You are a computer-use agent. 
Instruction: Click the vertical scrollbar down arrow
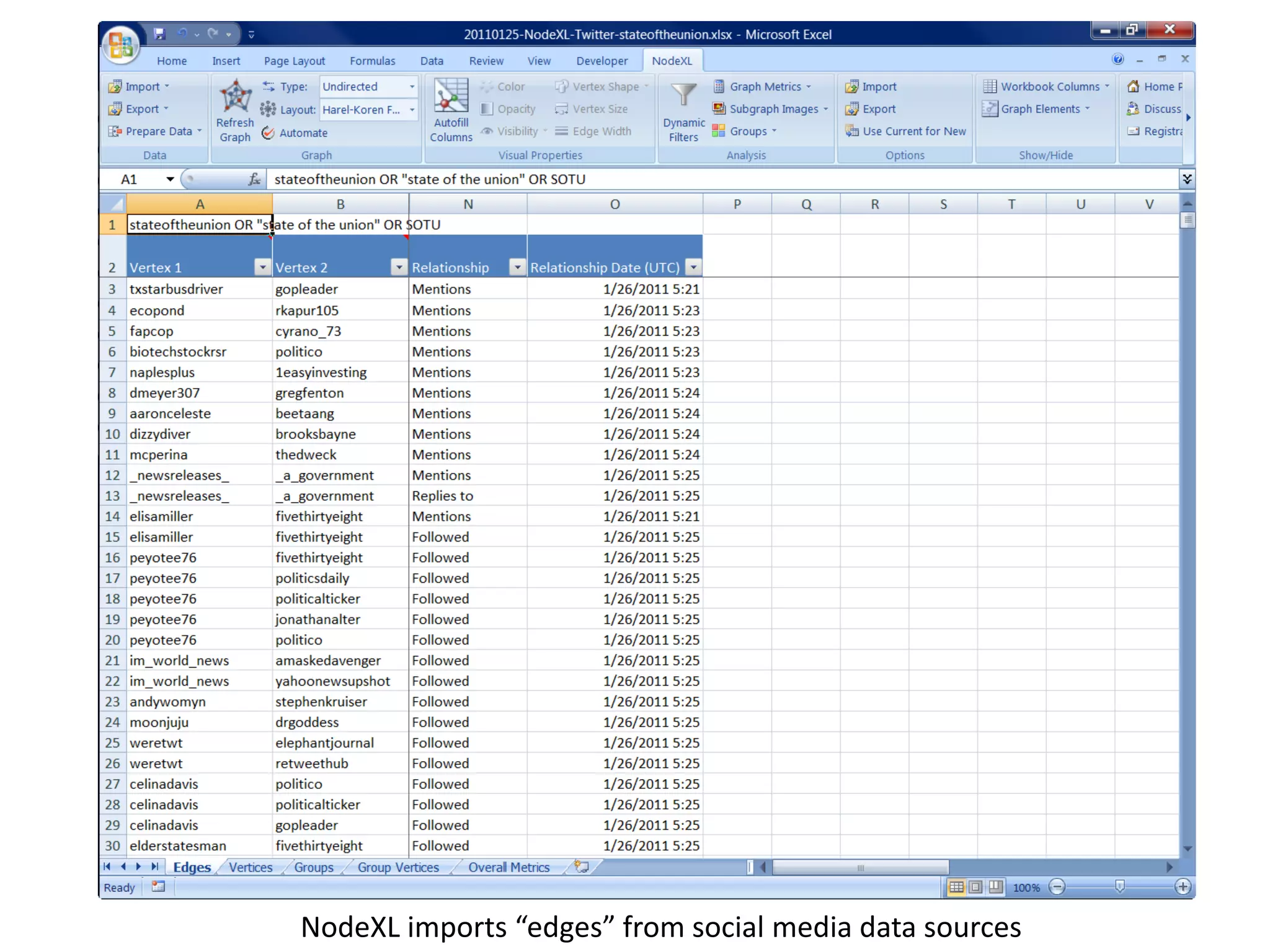1187,849
